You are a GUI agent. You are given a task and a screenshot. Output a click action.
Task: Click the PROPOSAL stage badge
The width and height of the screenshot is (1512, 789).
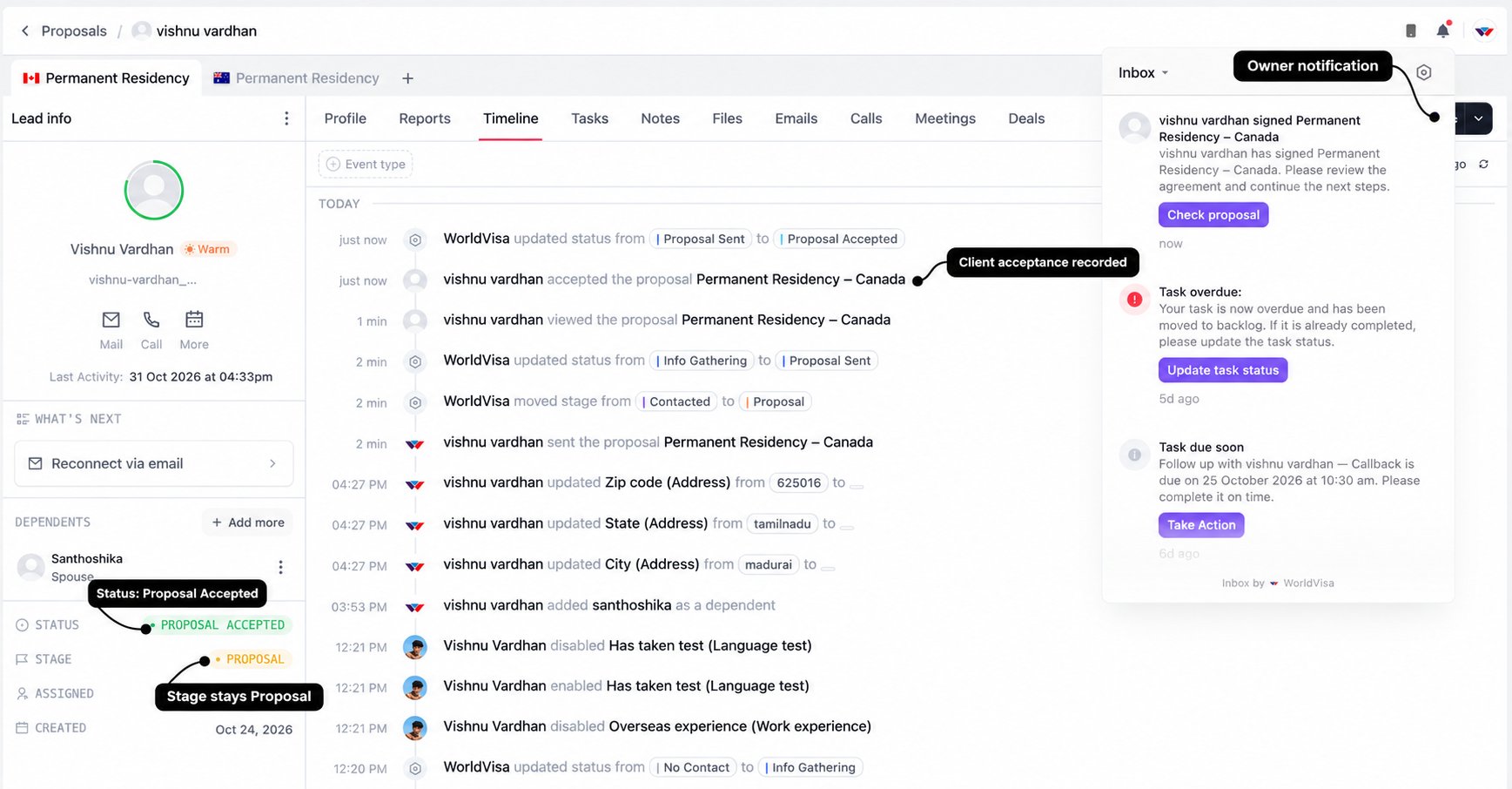click(250, 659)
